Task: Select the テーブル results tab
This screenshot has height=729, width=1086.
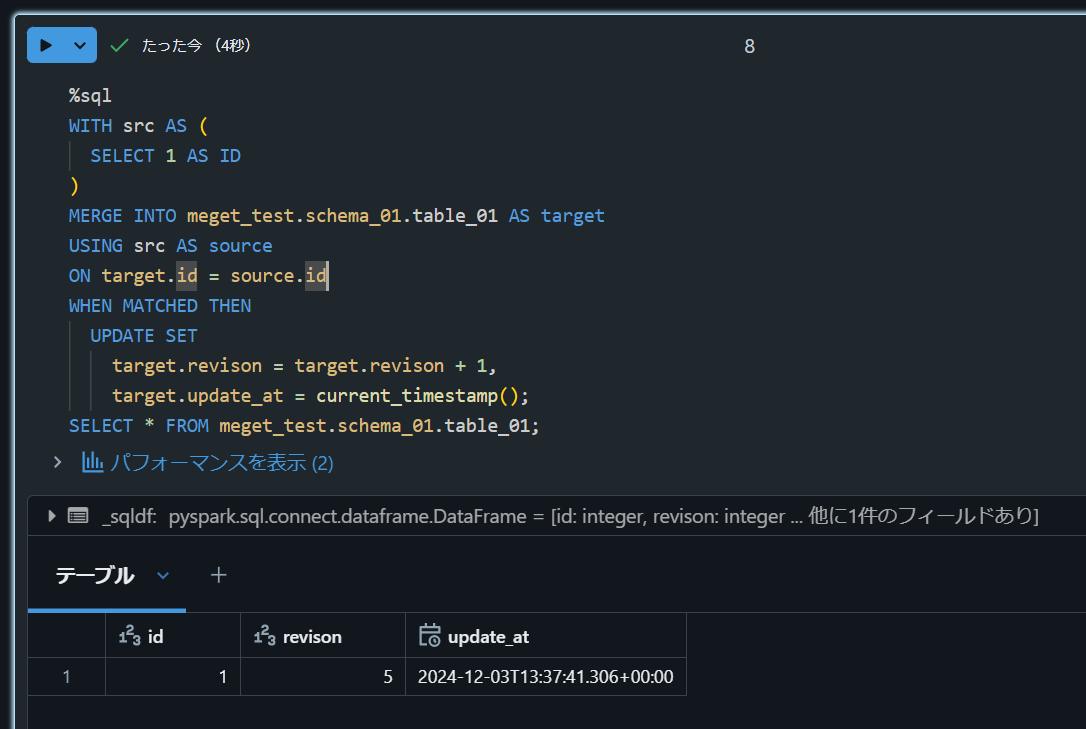Action: coord(95,575)
